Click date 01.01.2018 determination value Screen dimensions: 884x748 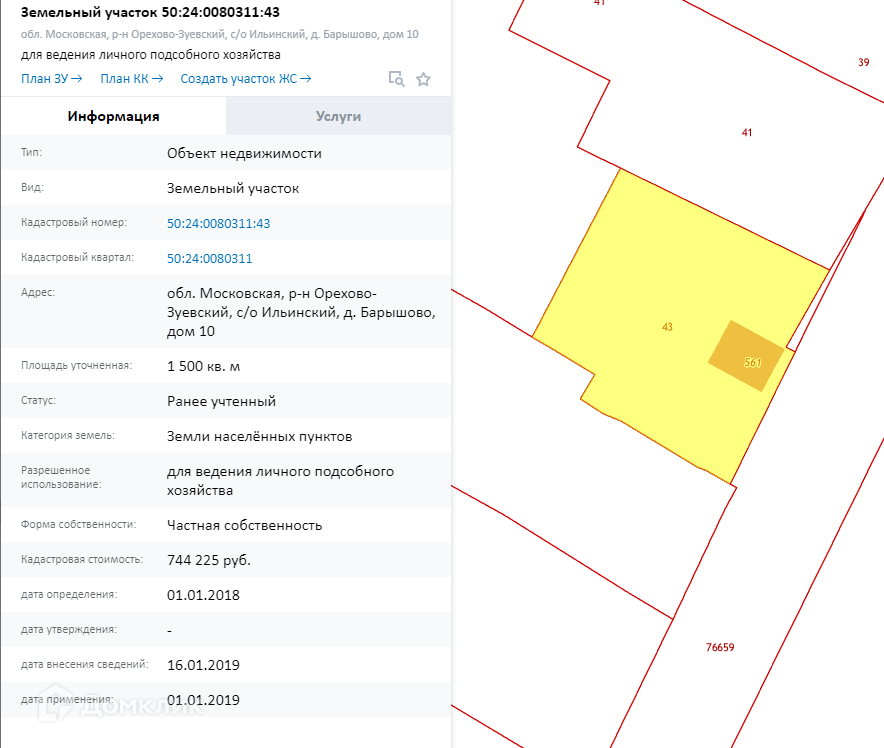click(203, 595)
